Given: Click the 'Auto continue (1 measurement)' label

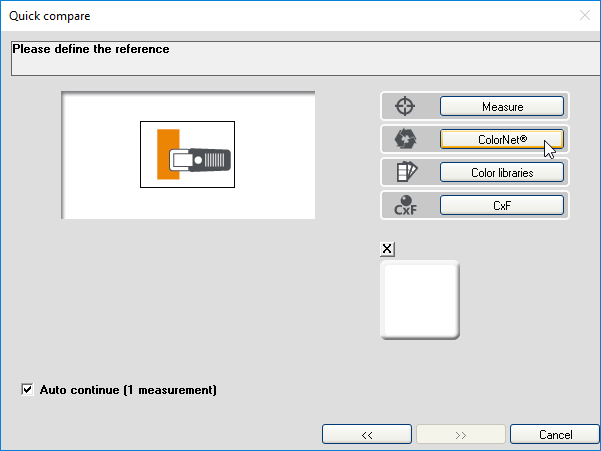Looking at the screenshot, I should [128, 390].
